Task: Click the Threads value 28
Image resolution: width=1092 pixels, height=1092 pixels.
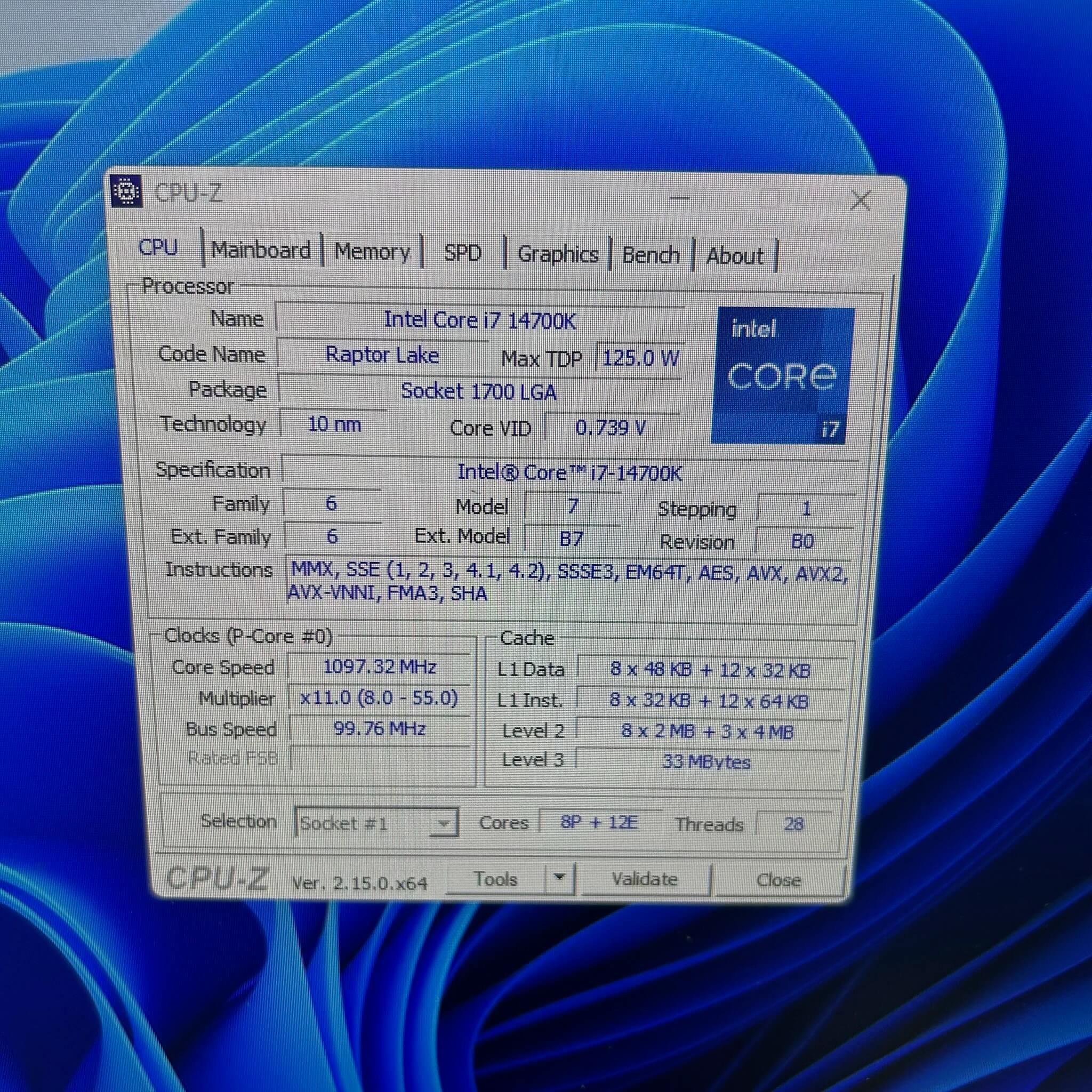Action: pyautogui.click(x=793, y=824)
